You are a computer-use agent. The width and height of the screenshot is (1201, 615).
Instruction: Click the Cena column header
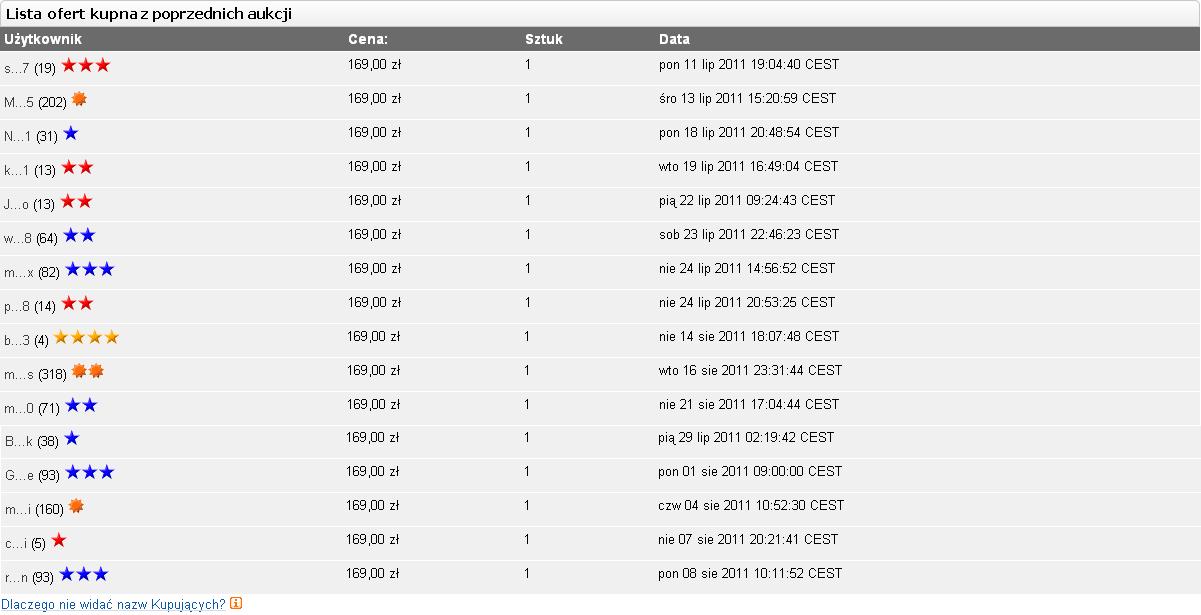click(x=368, y=39)
